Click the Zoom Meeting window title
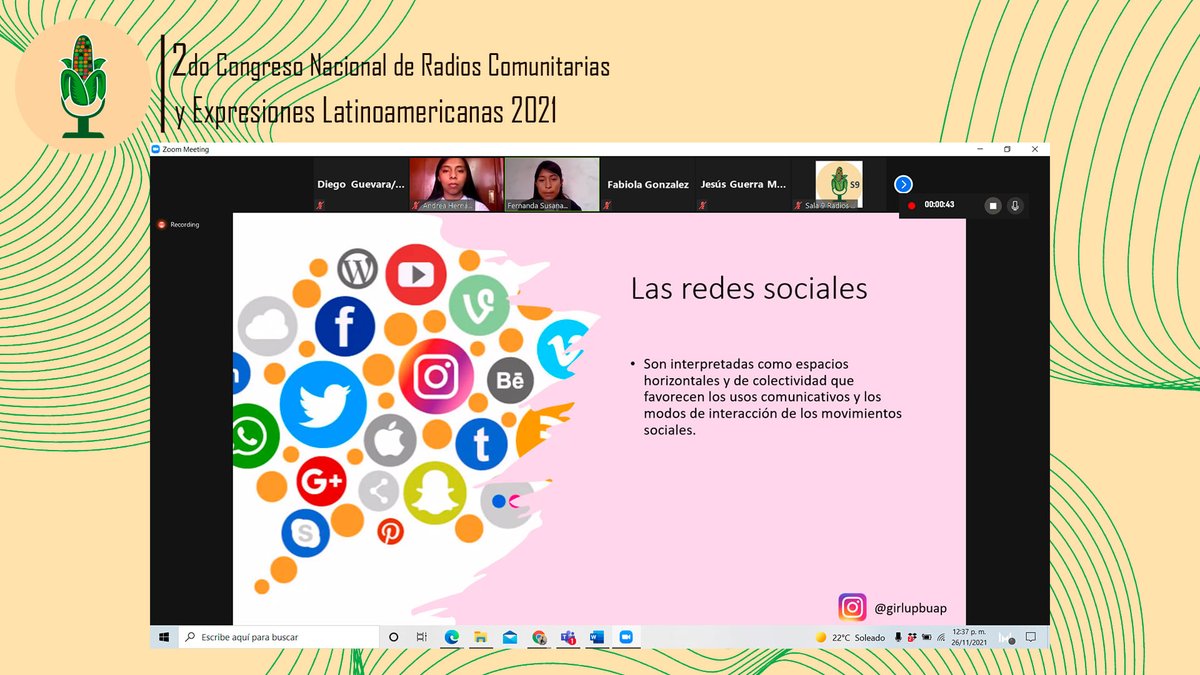The image size is (1200, 675). click(x=185, y=149)
